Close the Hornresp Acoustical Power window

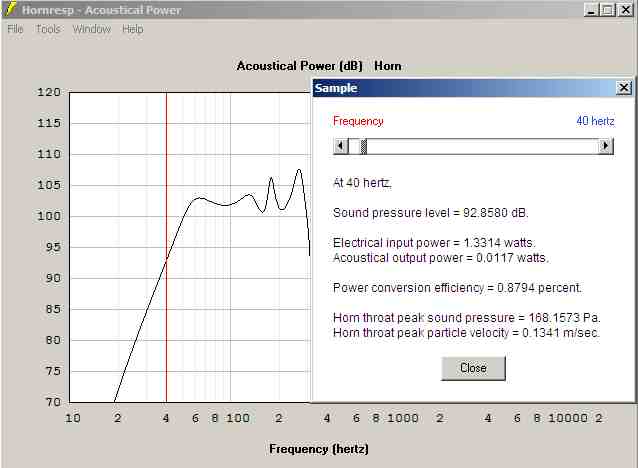point(625,9)
